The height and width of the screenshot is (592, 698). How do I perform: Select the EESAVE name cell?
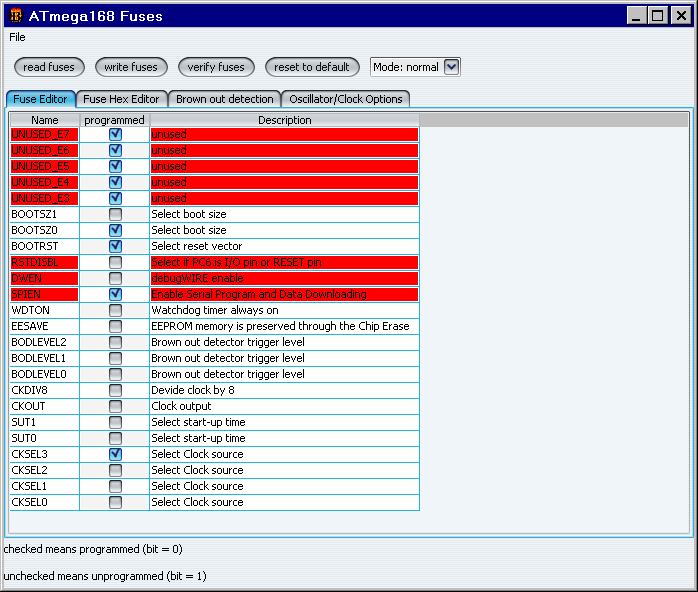point(45,327)
